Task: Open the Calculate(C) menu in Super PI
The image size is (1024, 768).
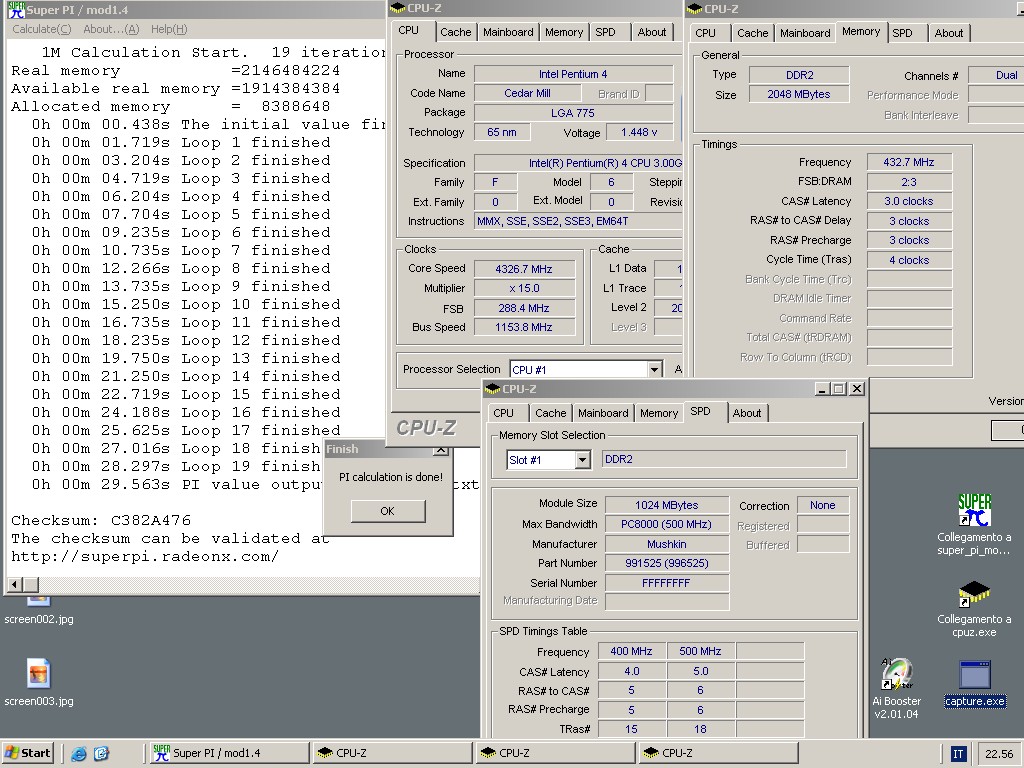Action: coord(42,29)
